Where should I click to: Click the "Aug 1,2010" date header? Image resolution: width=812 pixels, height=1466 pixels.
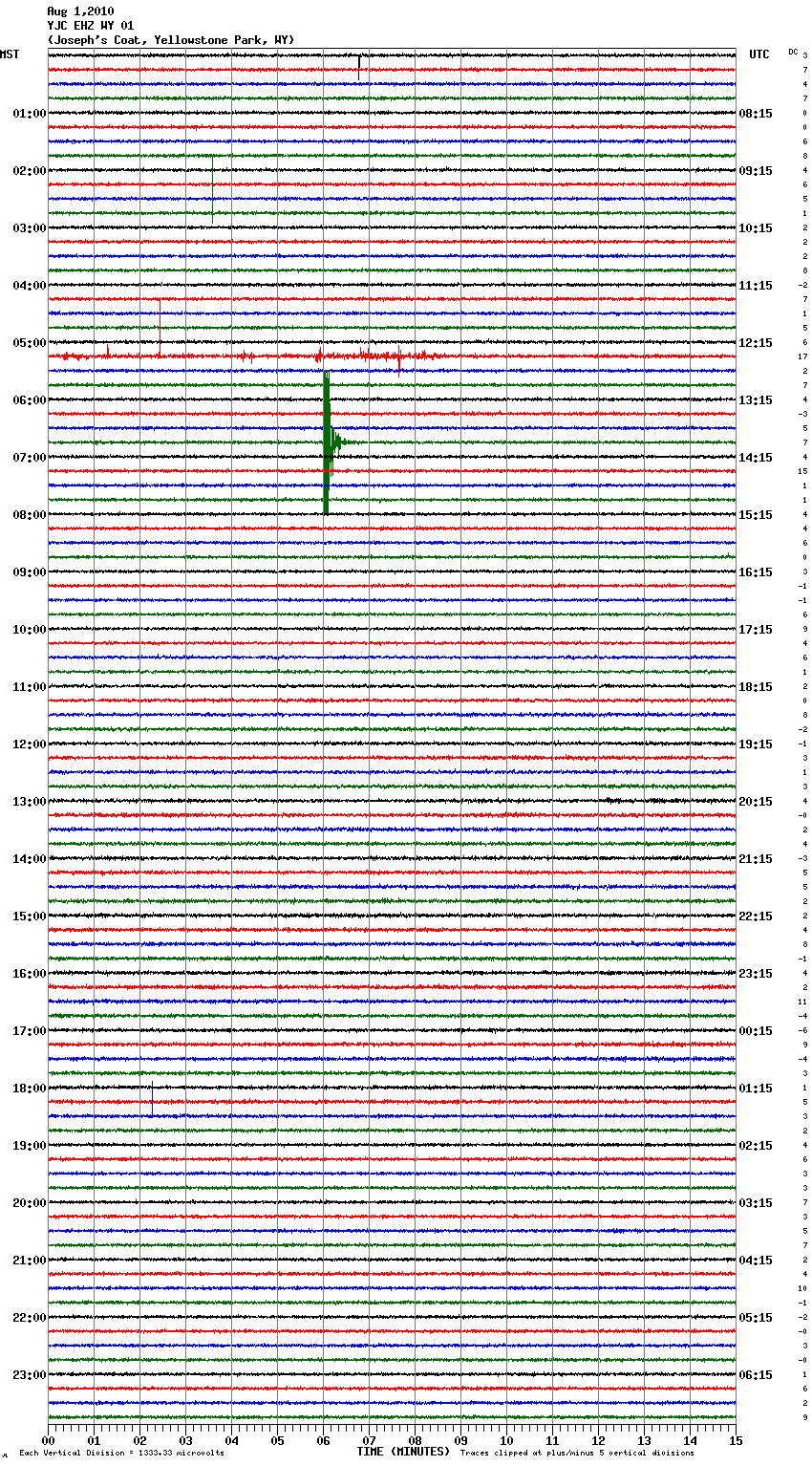tap(80, 11)
